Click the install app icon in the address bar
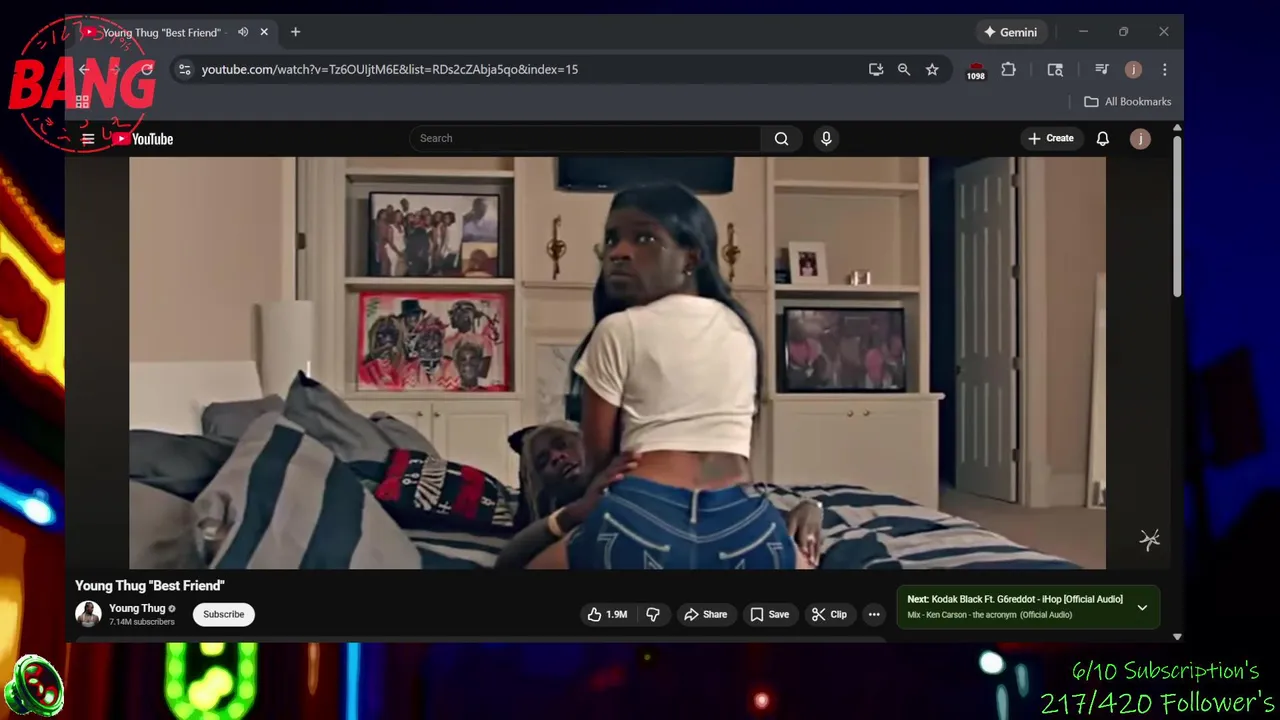The image size is (1280, 720). [876, 69]
